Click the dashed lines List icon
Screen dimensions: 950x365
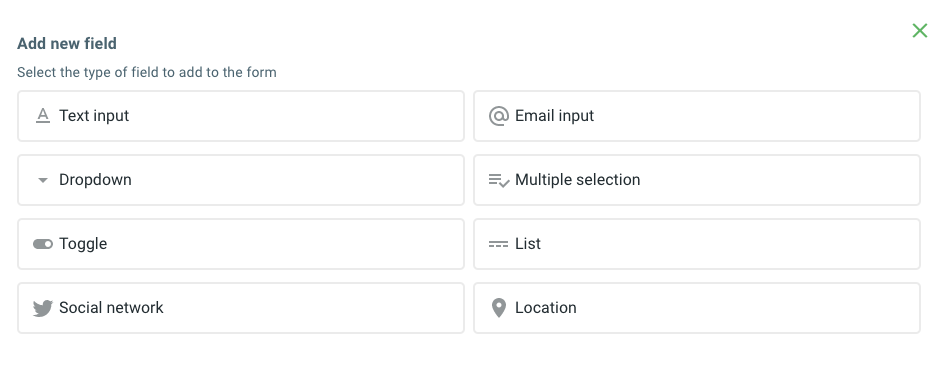[499, 244]
